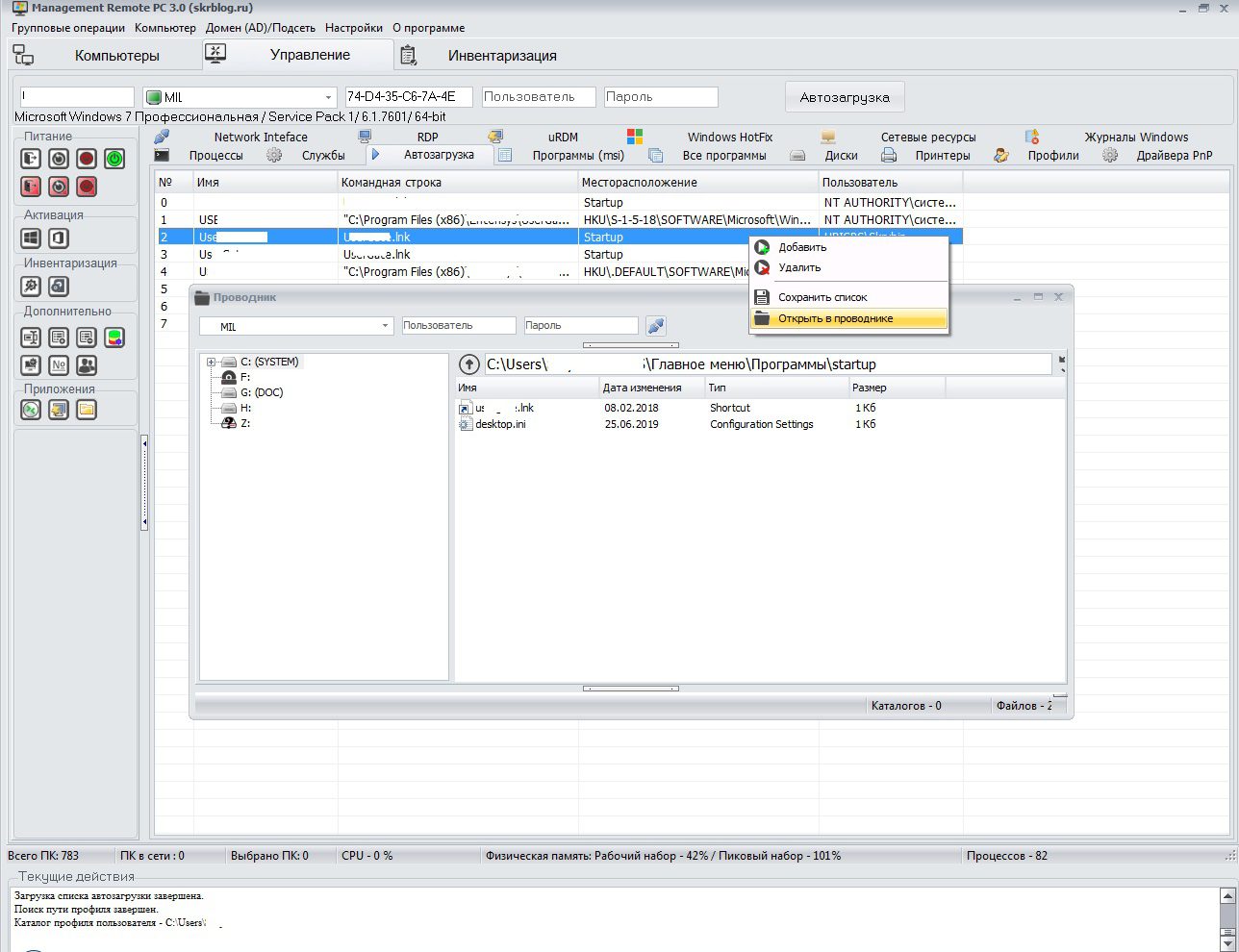1239x952 pixels.
Task: Click the Пользователь field in the main toolbar
Action: [539, 97]
